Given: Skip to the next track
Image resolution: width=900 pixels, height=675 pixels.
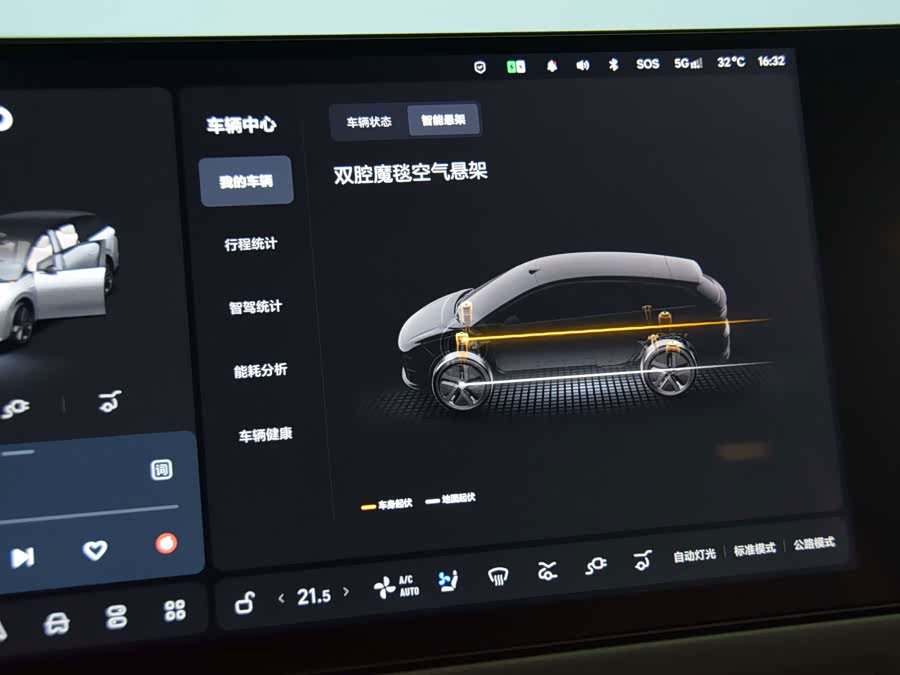Looking at the screenshot, I should click(x=22, y=557).
